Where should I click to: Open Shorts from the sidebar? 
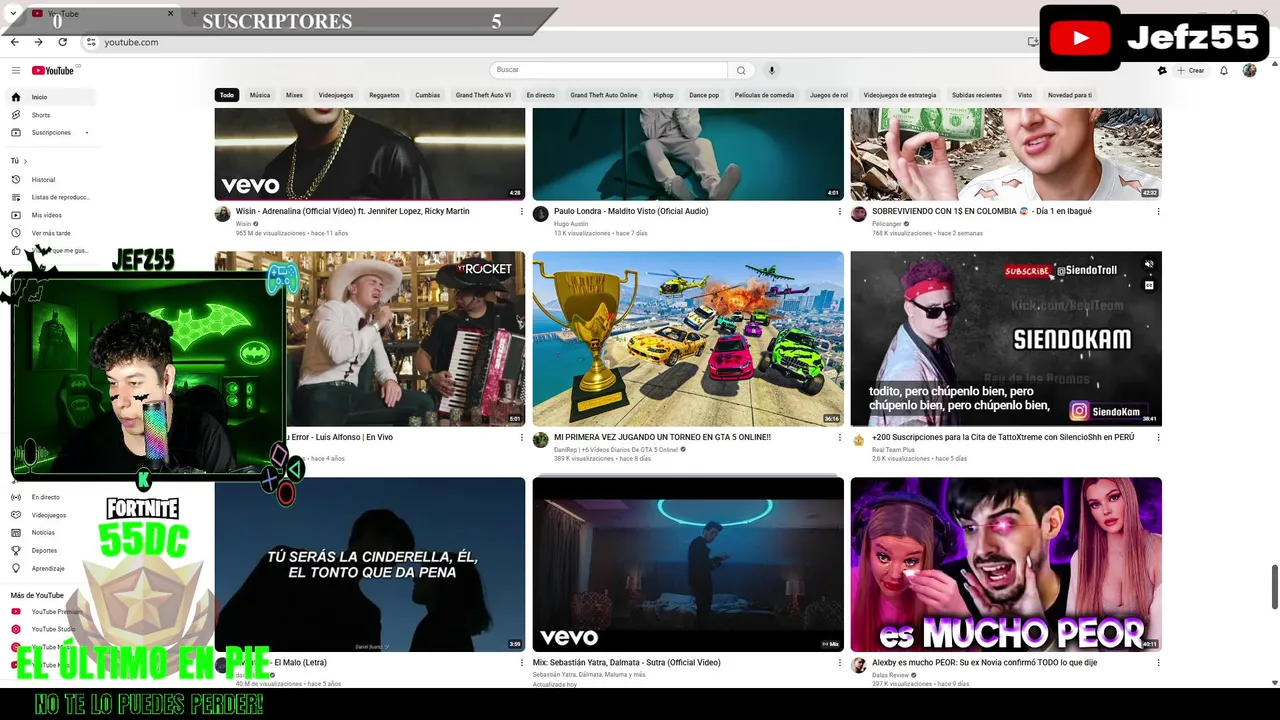click(50, 115)
